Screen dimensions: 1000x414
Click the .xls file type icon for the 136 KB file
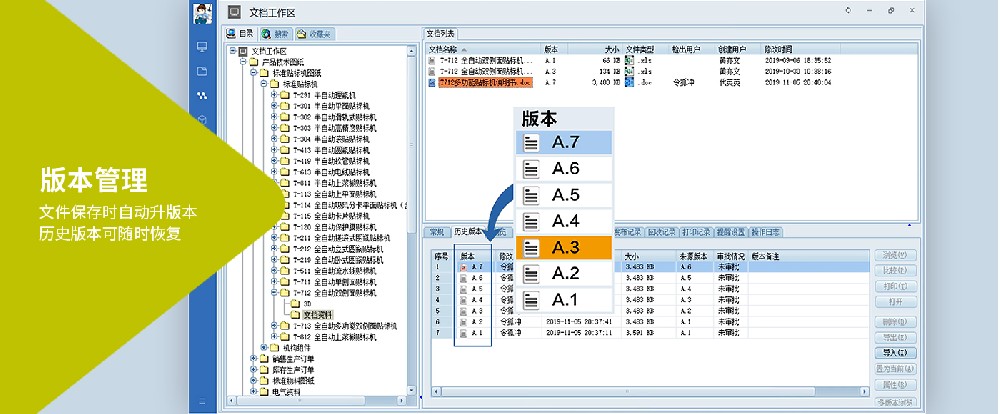[x=629, y=71]
